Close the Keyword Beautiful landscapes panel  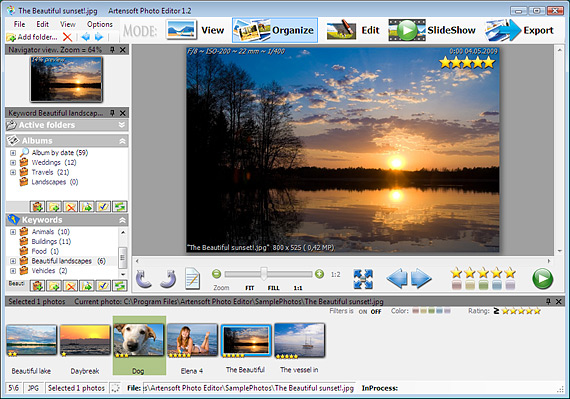pyautogui.click(x=123, y=113)
